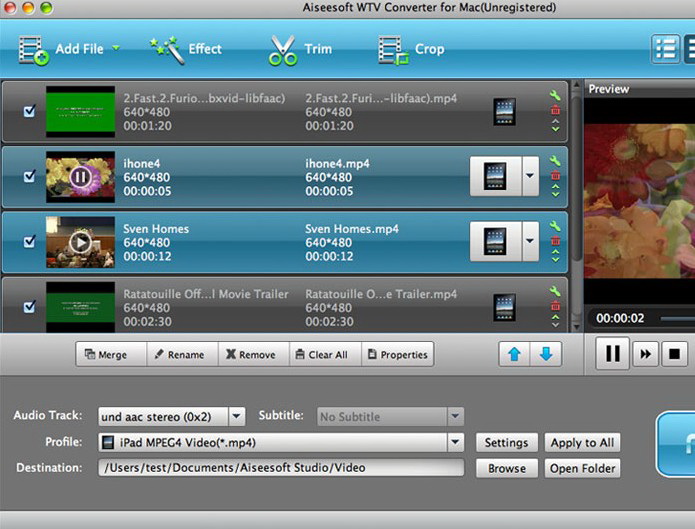Click output name Sven Homes.mp4

[352, 229]
